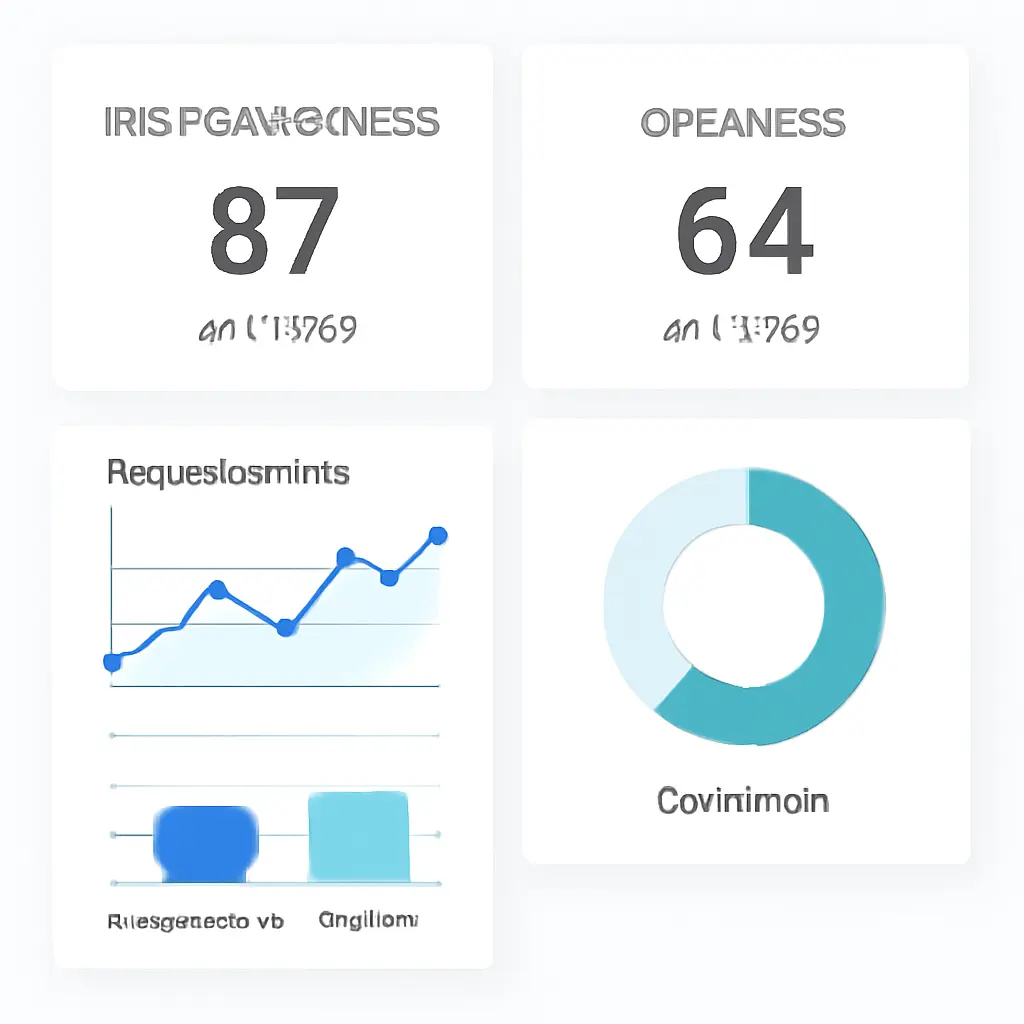Select the OPEANESS metric card

742,215
